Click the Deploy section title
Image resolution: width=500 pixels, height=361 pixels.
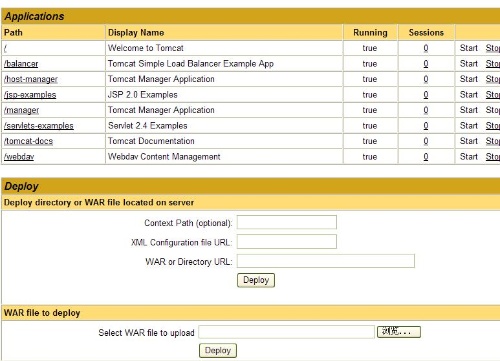point(21,186)
